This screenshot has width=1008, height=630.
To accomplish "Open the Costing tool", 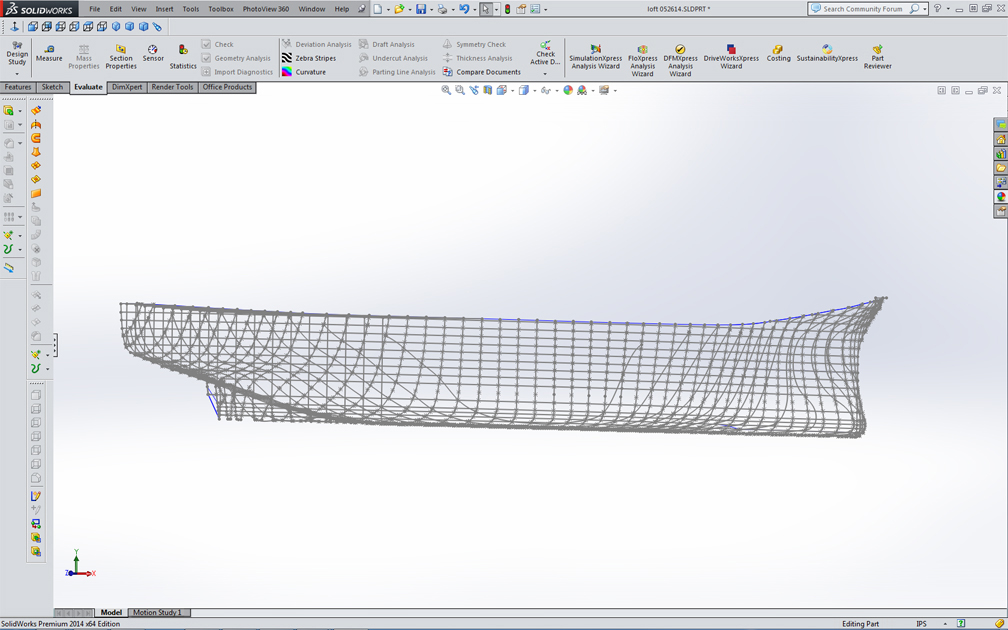I will pos(778,53).
